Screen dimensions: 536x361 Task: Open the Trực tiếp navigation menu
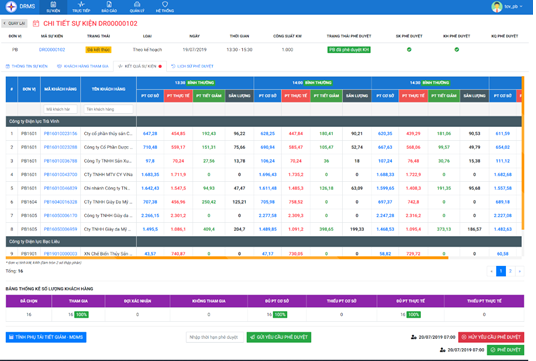(81, 7)
